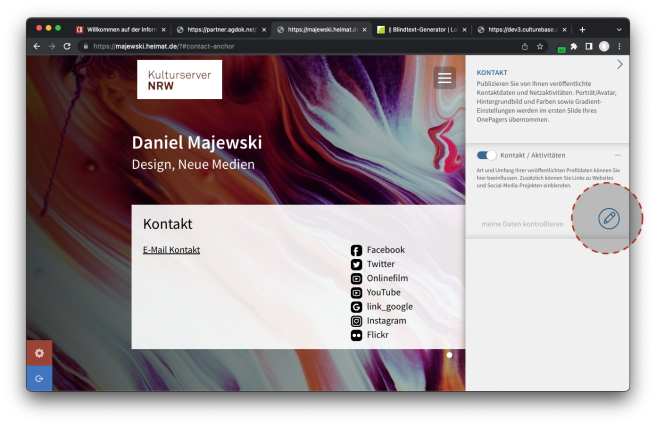
Task: Click the Kulturserver NRW logo
Action: (179, 79)
